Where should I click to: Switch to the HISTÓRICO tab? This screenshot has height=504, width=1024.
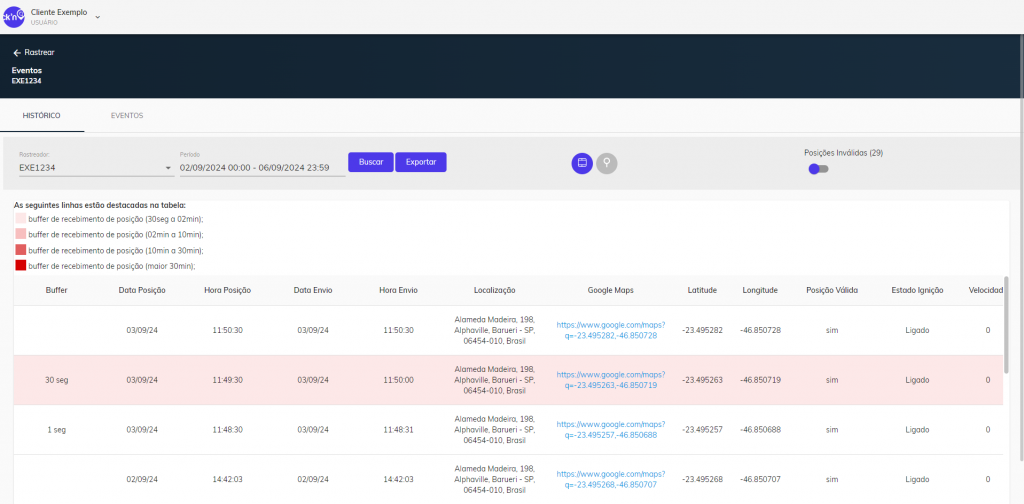pos(42,116)
